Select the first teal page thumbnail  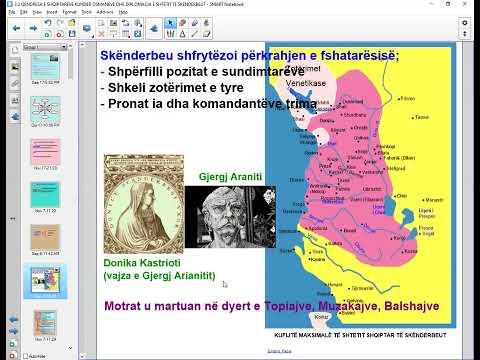[45, 67]
